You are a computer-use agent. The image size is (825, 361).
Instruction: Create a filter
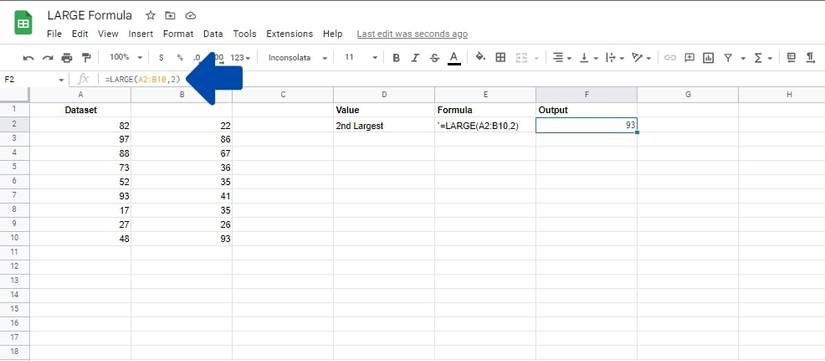(x=728, y=58)
